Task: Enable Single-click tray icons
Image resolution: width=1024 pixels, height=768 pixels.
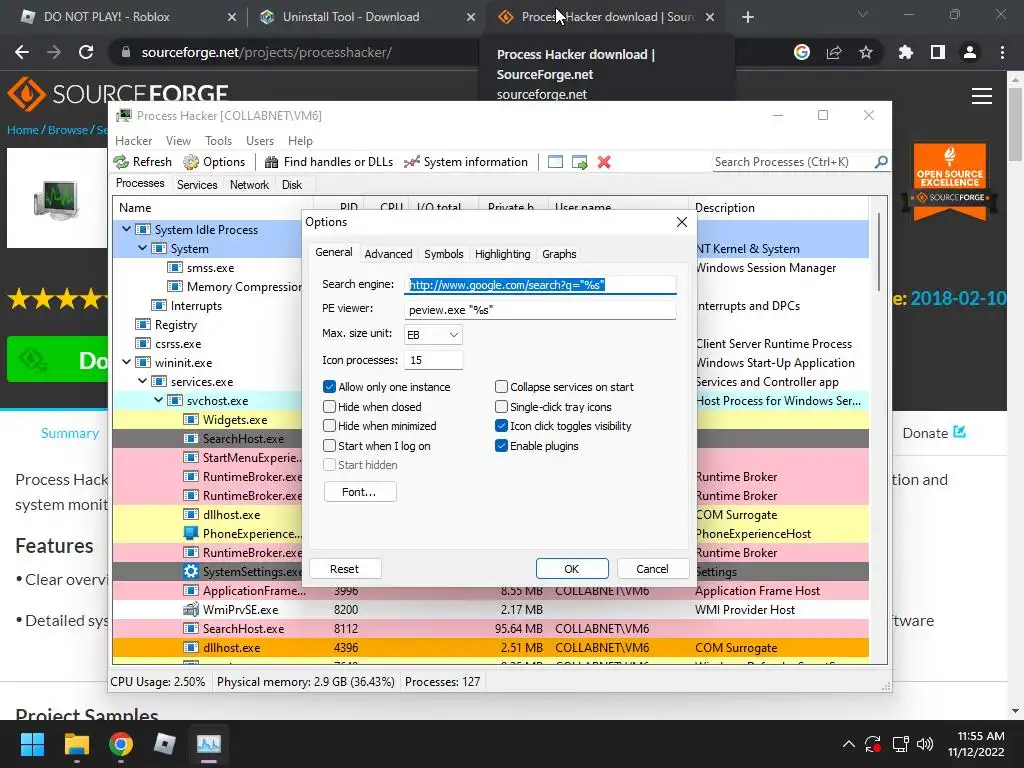Action: click(x=502, y=407)
